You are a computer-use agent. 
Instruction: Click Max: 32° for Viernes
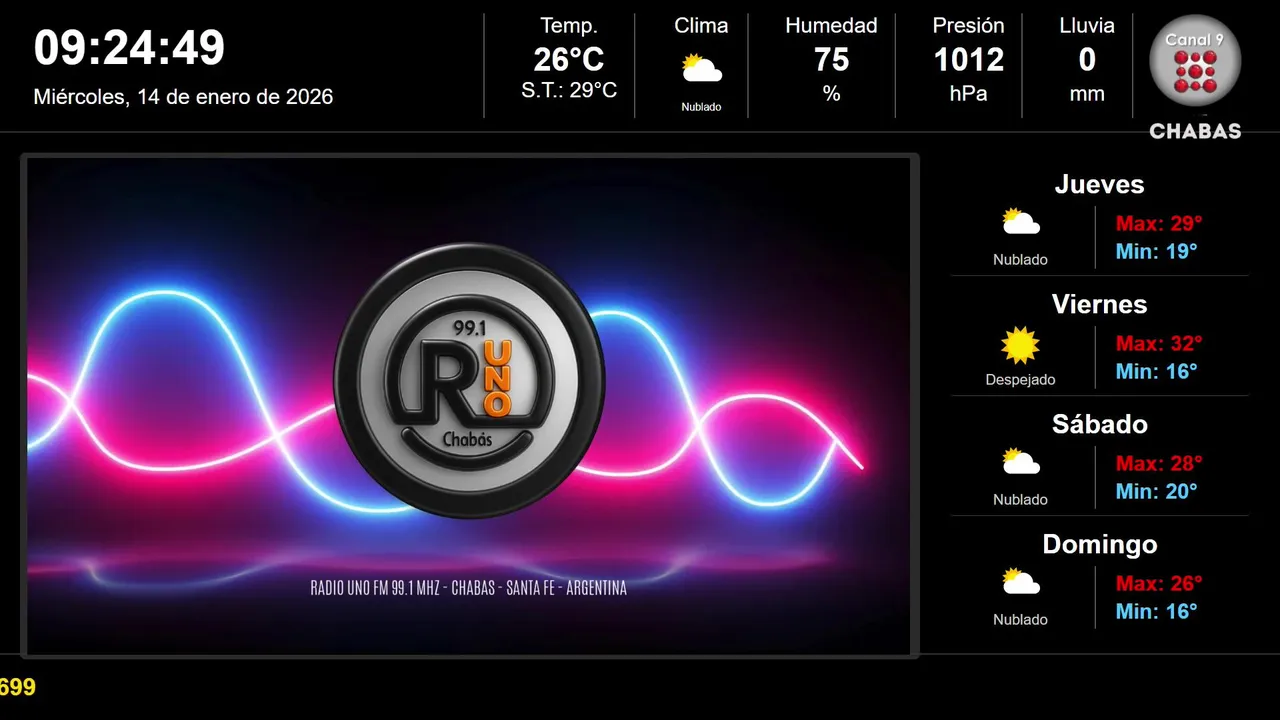(x=1159, y=343)
